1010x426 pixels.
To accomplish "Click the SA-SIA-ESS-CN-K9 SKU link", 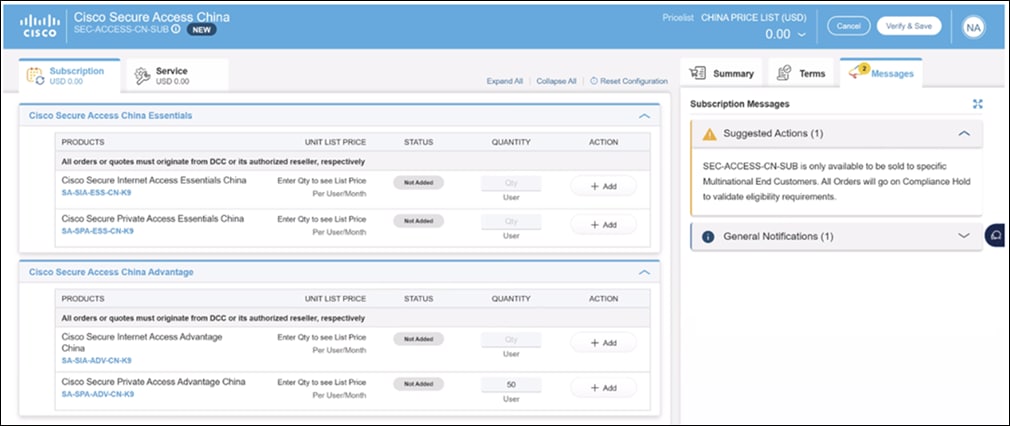I will pyautogui.click(x=97, y=192).
